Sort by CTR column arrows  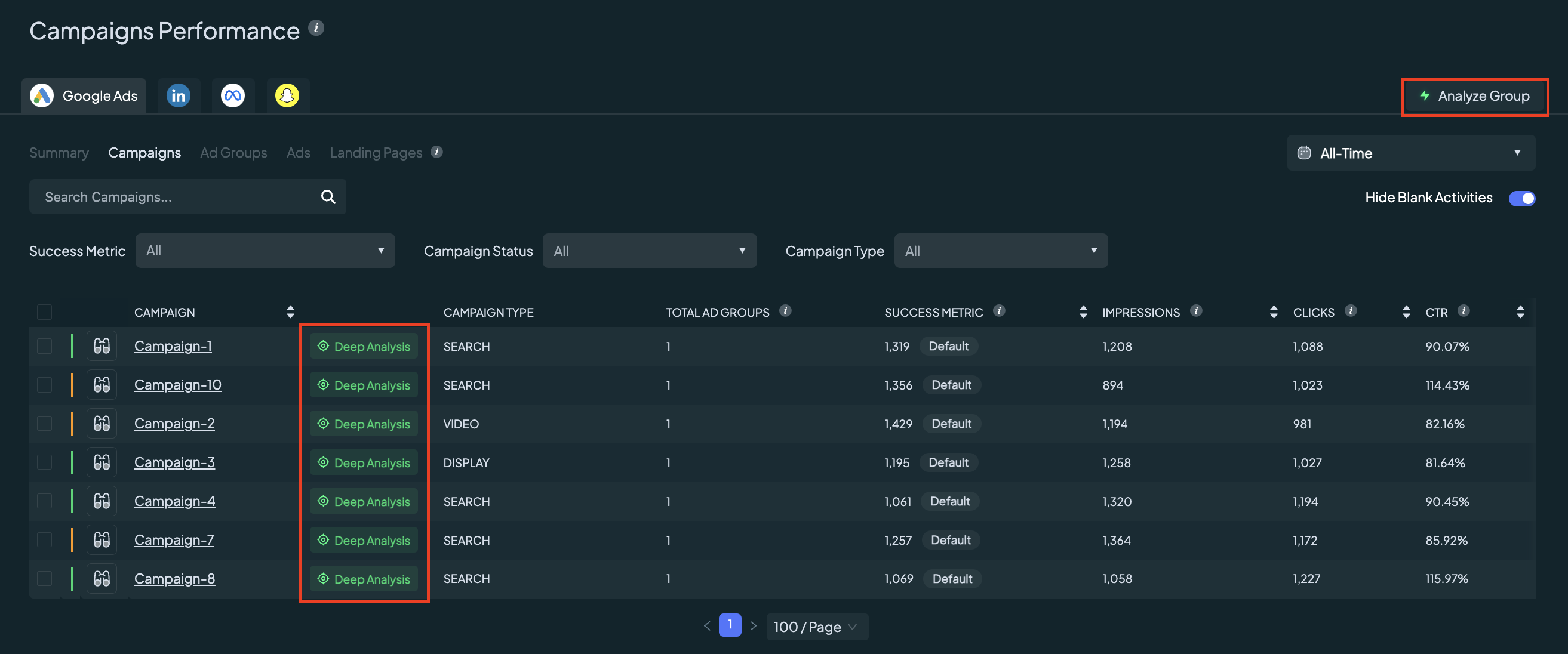tap(1520, 312)
